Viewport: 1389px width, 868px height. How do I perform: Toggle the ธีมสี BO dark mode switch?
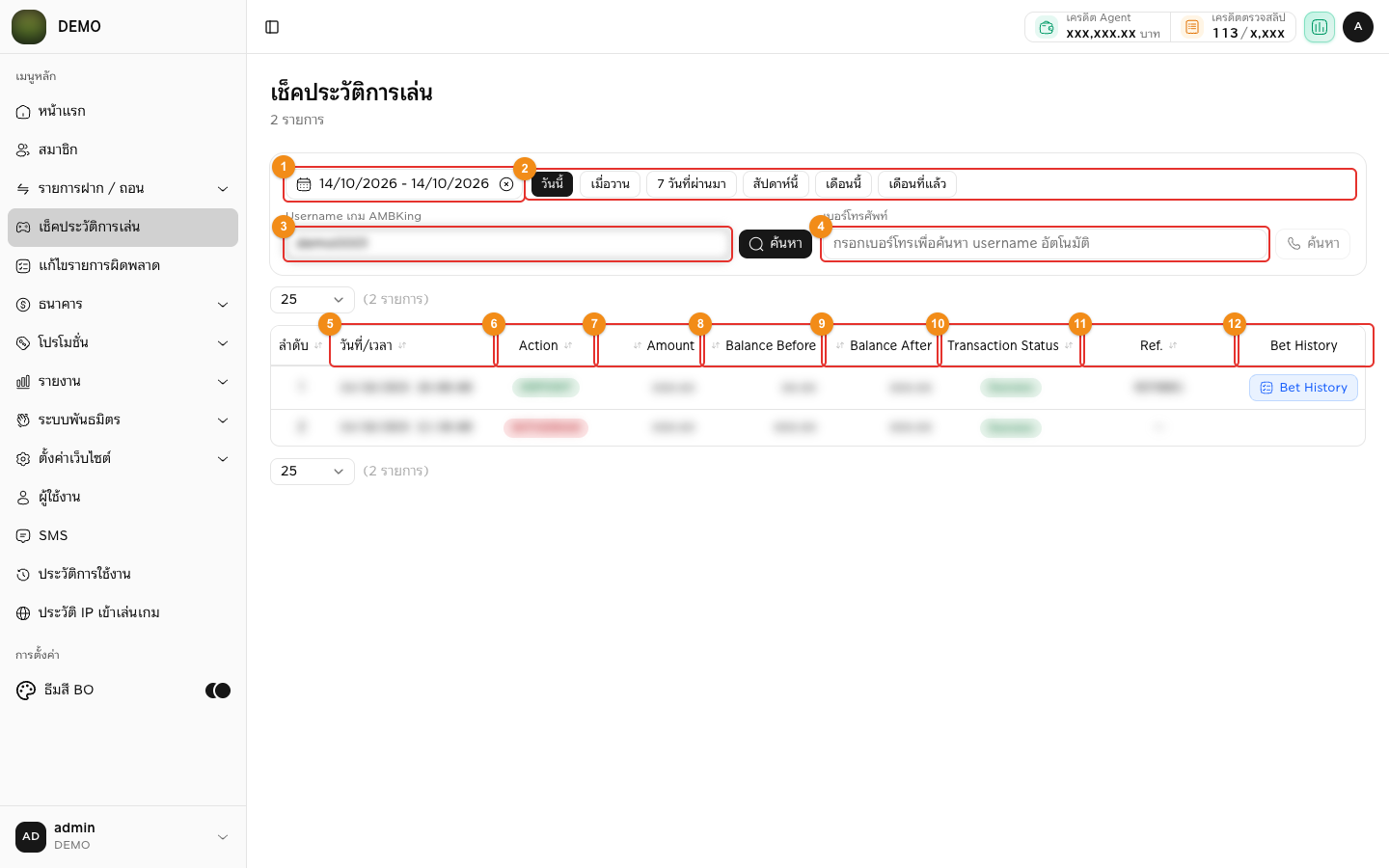218,691
